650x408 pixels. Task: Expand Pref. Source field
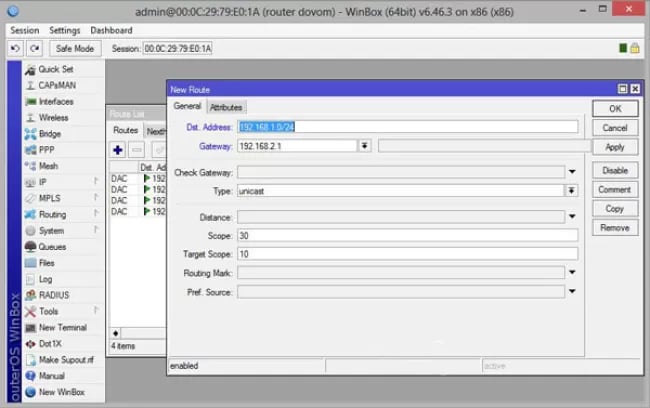coord(572,291)
